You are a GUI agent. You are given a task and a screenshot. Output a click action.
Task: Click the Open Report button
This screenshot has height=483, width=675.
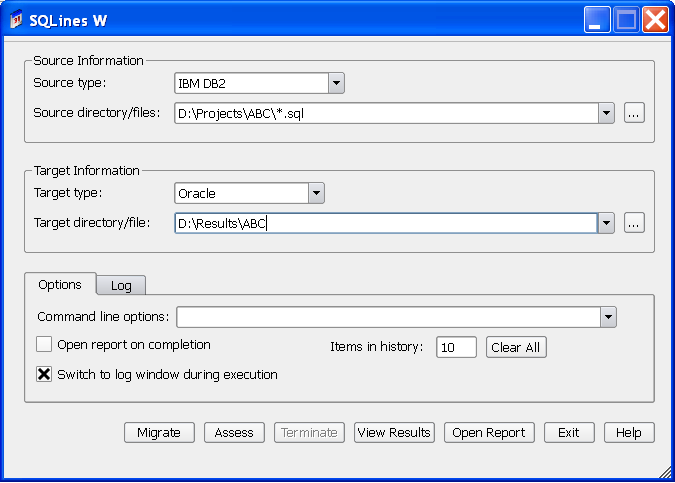(x=489, y=432)
